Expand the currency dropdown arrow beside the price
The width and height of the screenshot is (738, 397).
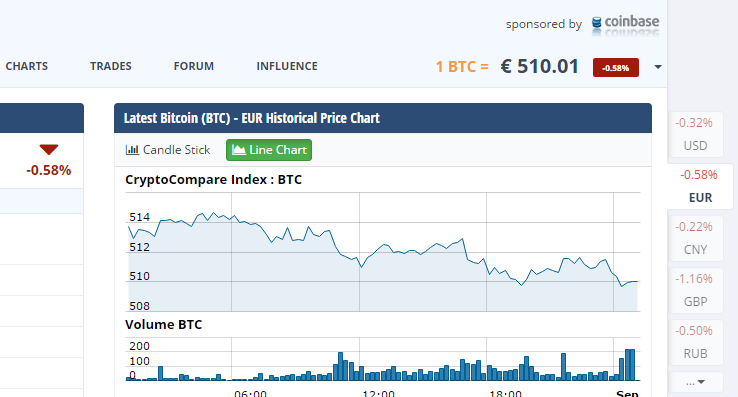pyautogui.click(x=658, y=67)
